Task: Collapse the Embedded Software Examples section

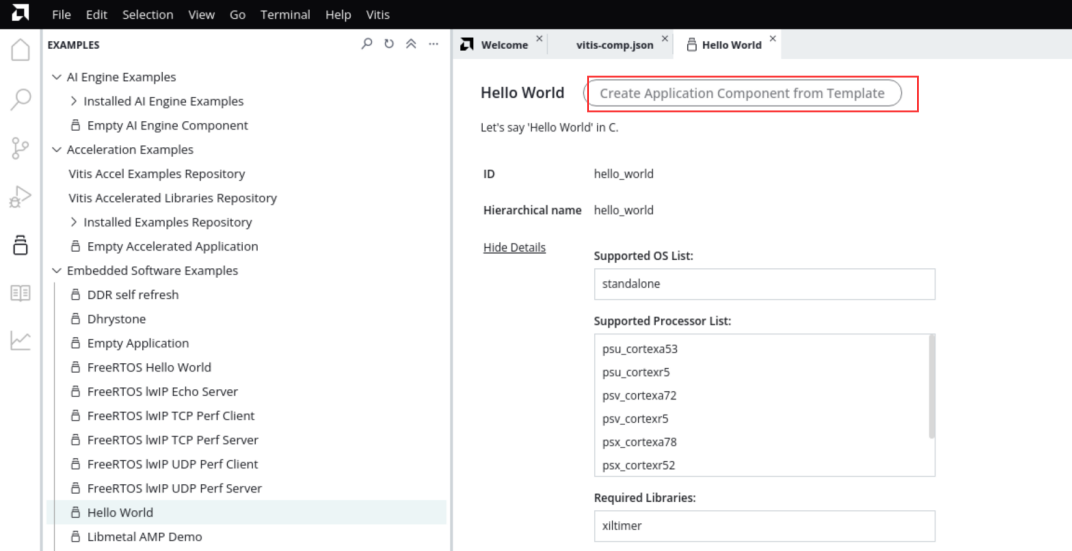Action: [56, 271]
